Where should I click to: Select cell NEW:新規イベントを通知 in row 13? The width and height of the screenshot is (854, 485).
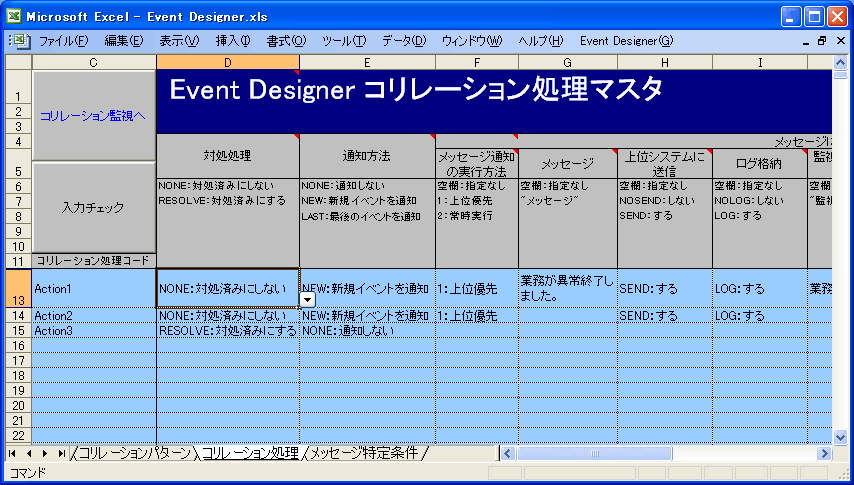(x=367, y=288)
